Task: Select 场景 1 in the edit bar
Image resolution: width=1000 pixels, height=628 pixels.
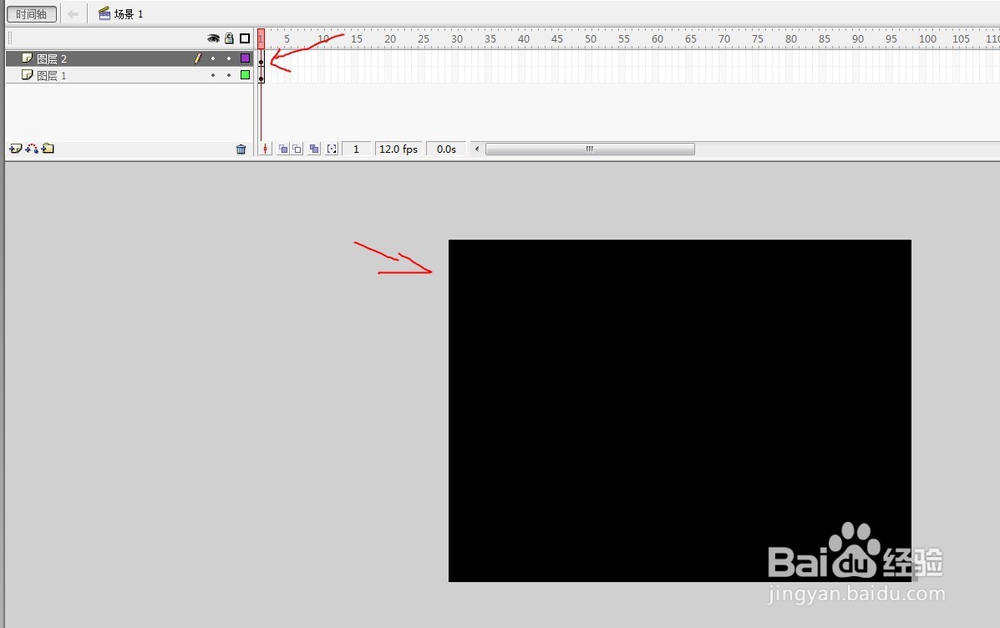Action: tap(121, 13)
